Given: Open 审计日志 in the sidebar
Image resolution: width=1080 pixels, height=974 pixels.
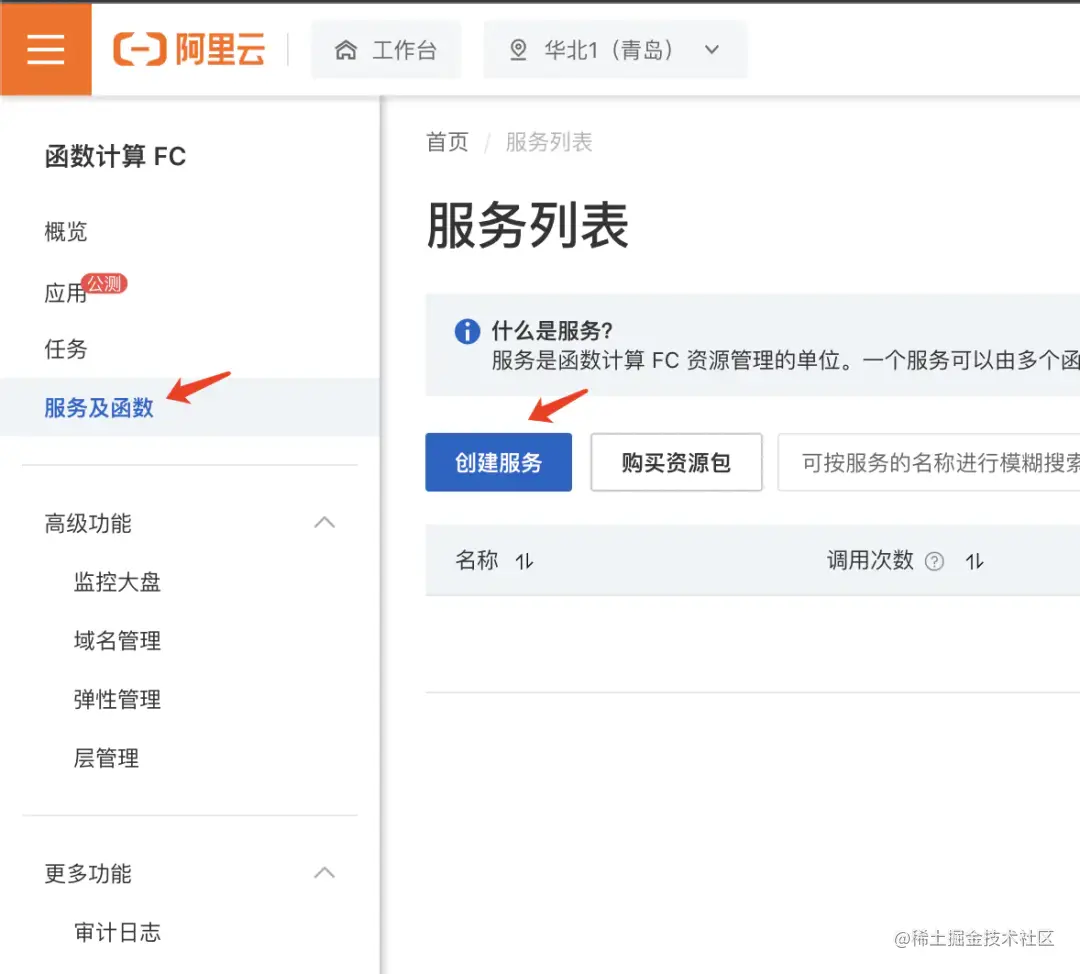Looking at the screenshot, I should click(x=117, y=933).
